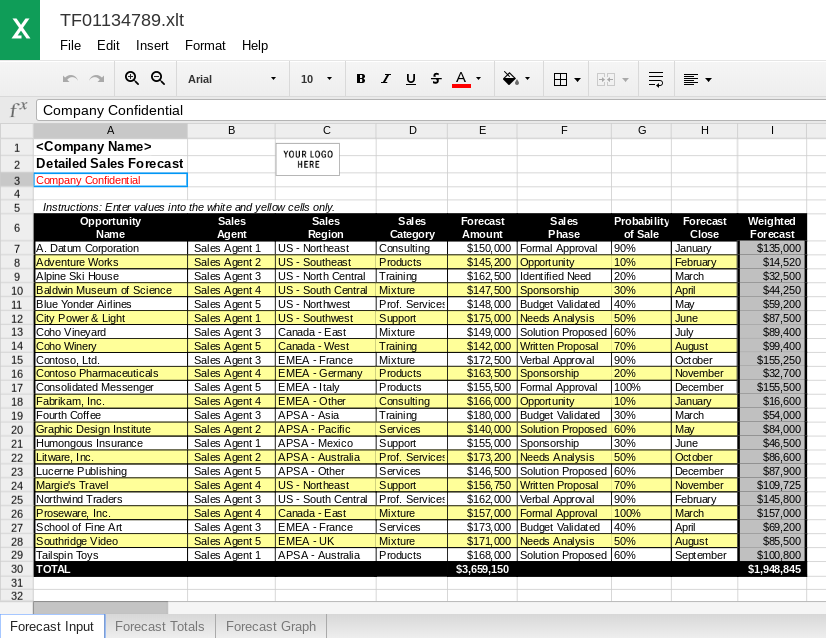826x638 pixels.
Task: Select row 7 header
Action: (17, 249)
